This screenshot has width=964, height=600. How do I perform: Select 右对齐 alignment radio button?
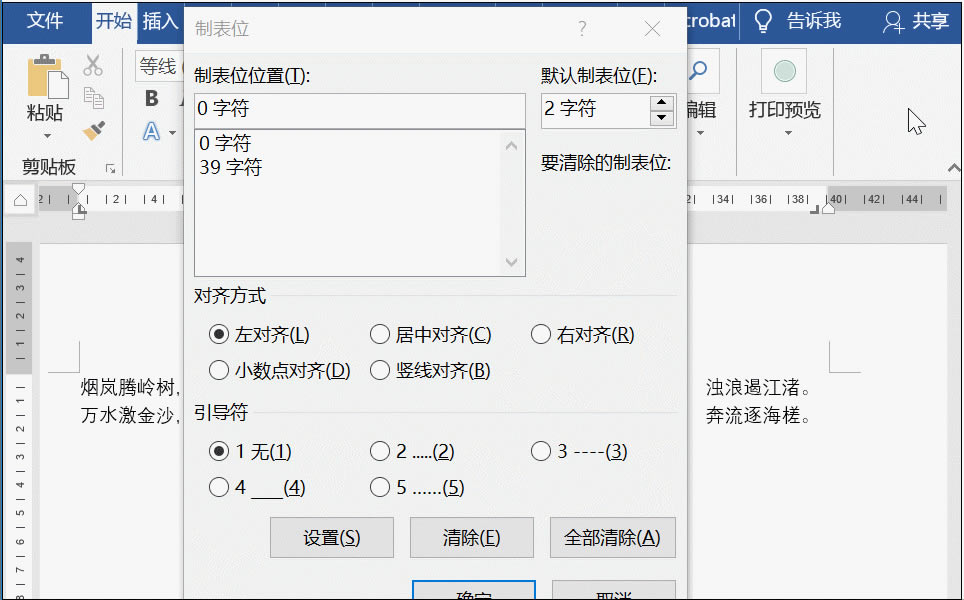click(x=541, y=334)
